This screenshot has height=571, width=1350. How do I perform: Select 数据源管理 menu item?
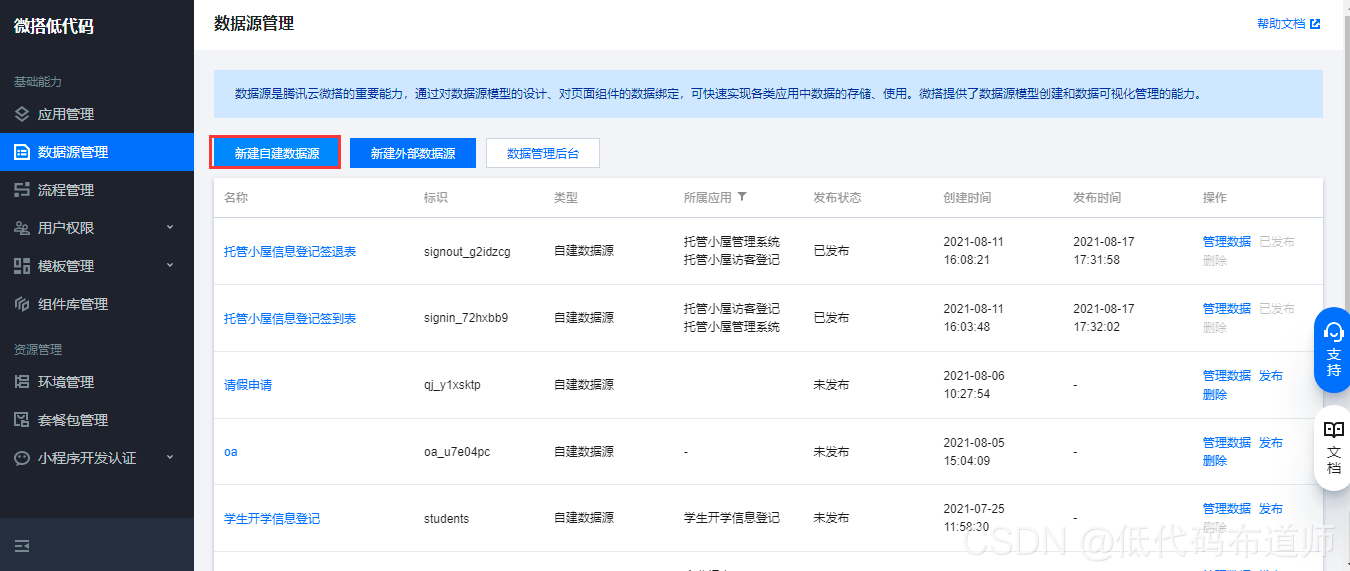coord(97,152)
